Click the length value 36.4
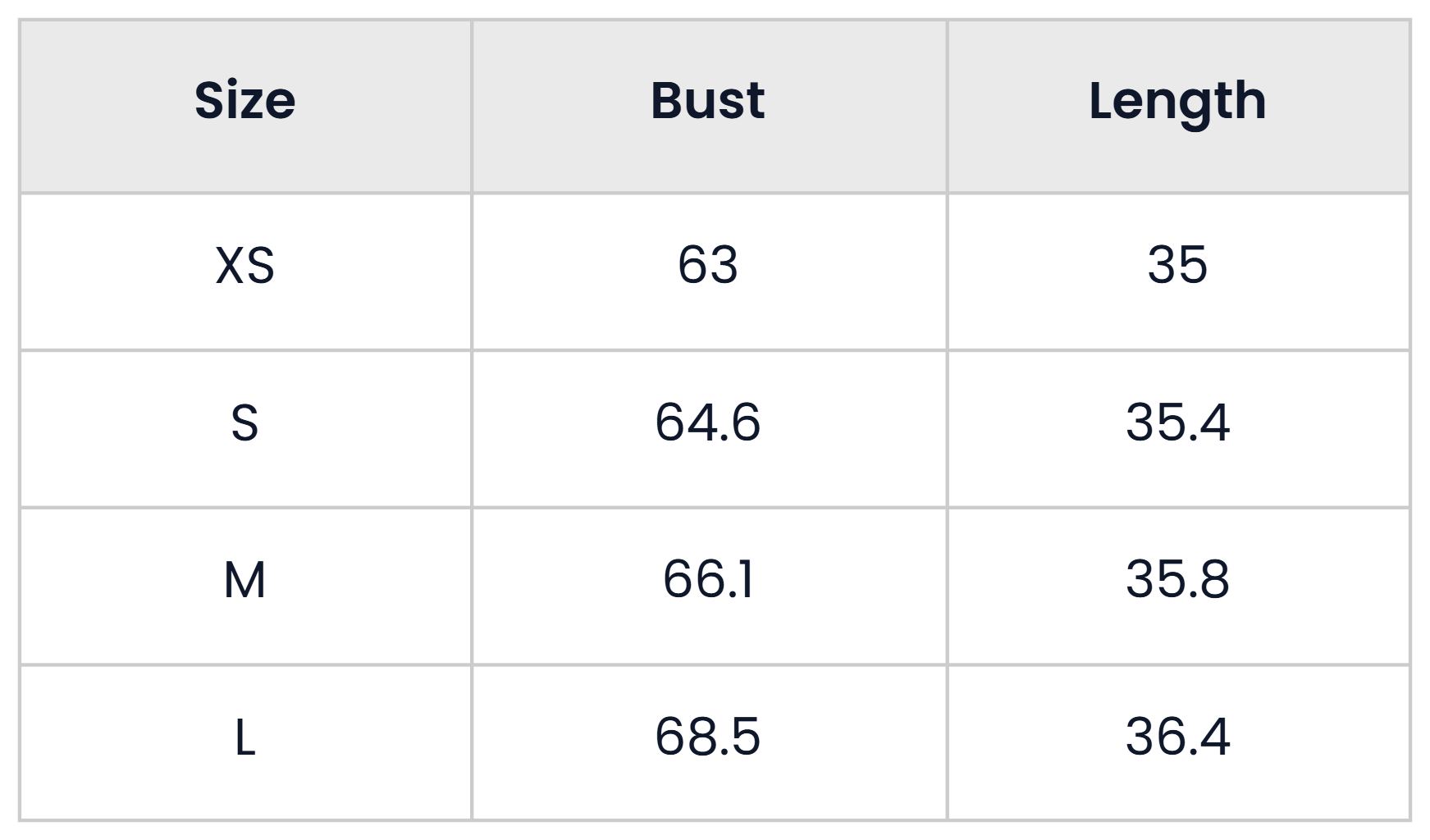 coord(1177,736)
